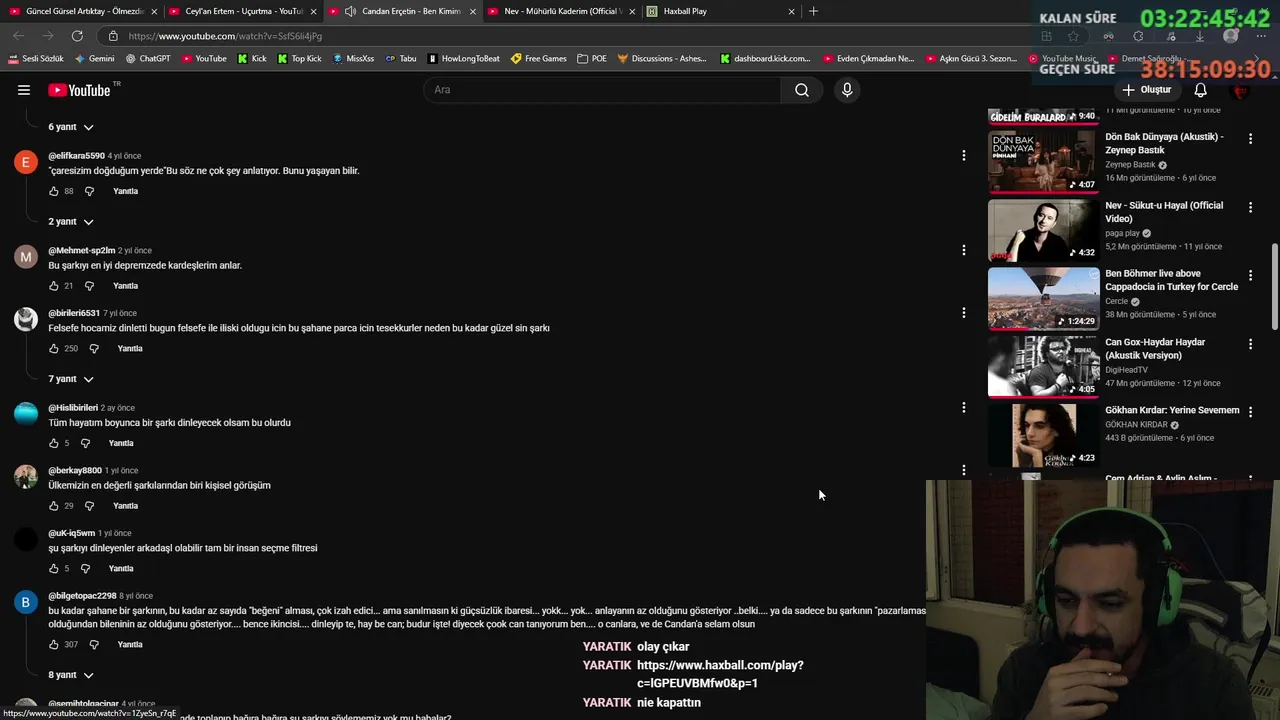Open the YouTube hamburger guide menu
Viewport: 1280px width, 720px height.
24,90
